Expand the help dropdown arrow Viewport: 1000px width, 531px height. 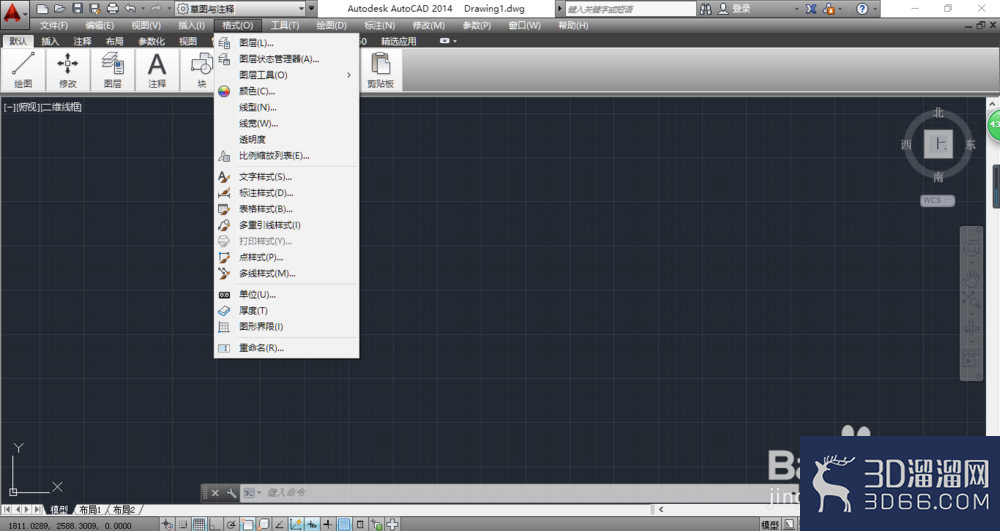click(x=874, y=9)
